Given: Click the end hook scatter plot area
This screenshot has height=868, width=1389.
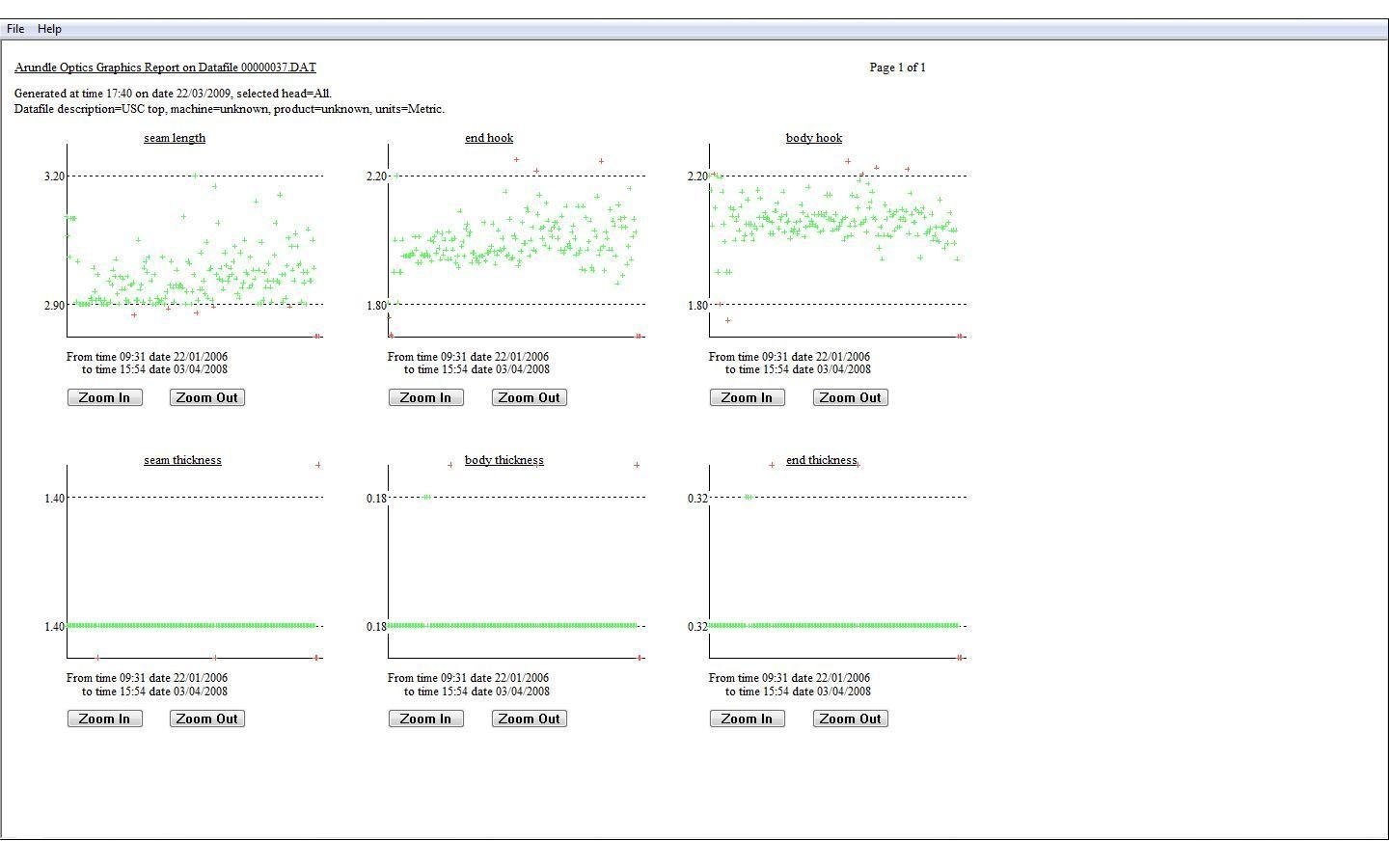Looking at the screenshot, I should [x=516, y=240].
